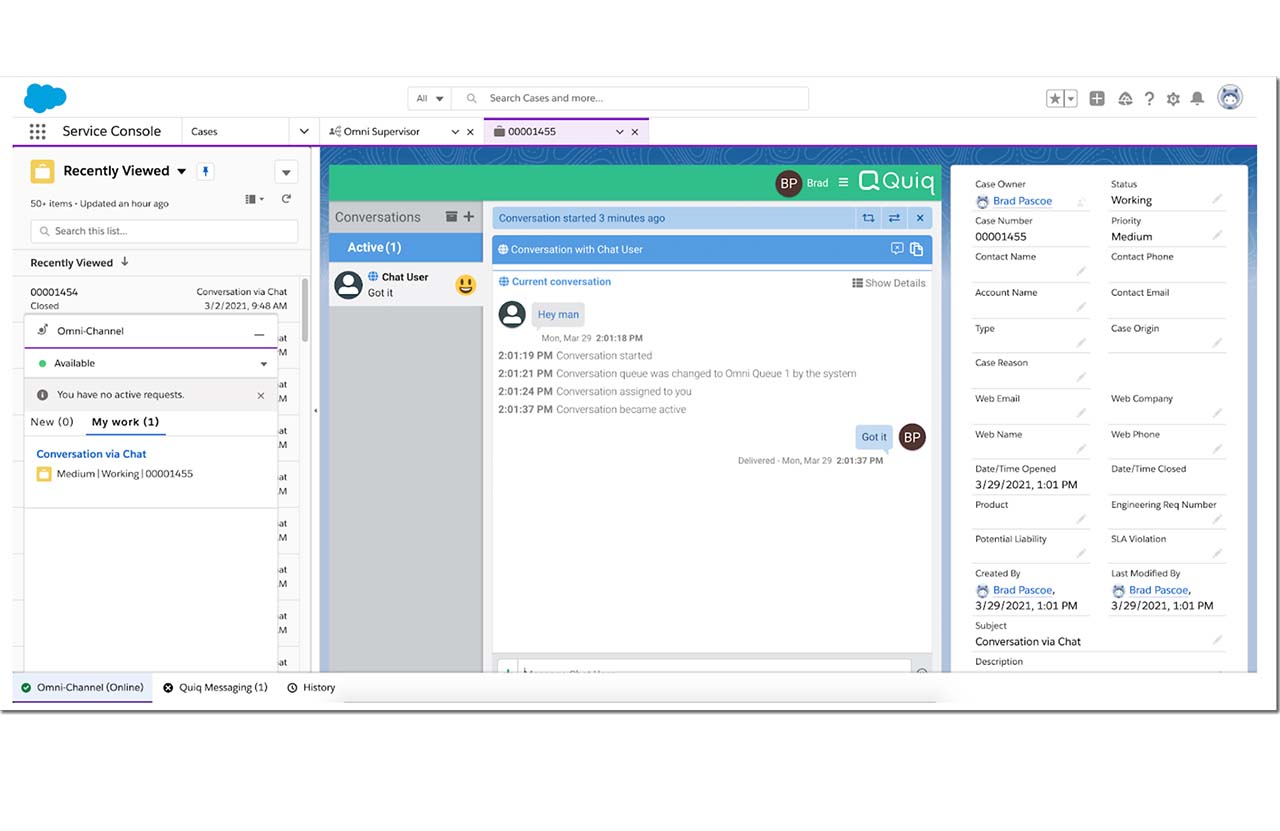Show notifications bell
1280x831 pixels.
tap(1197, 98)
